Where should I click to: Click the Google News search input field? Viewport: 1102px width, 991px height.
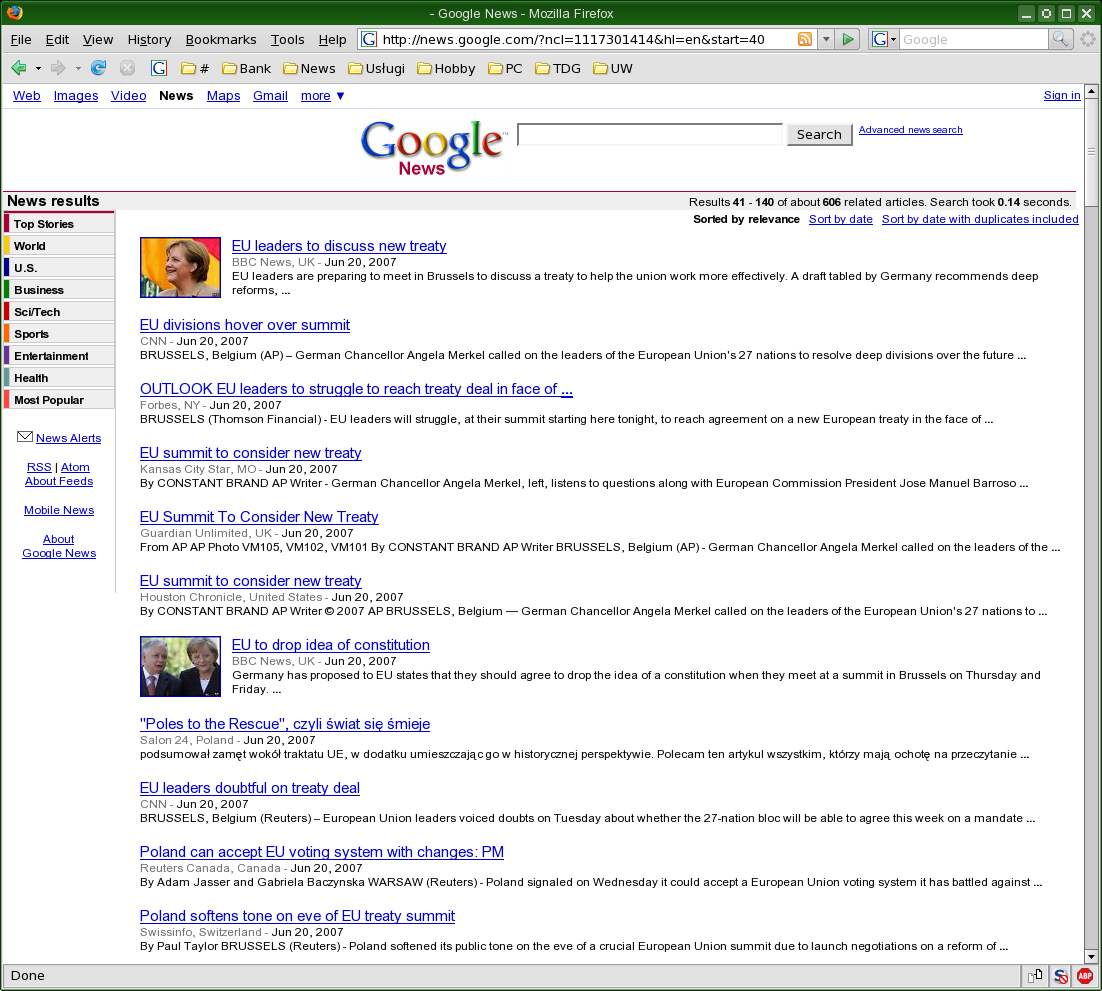[649, 134]
